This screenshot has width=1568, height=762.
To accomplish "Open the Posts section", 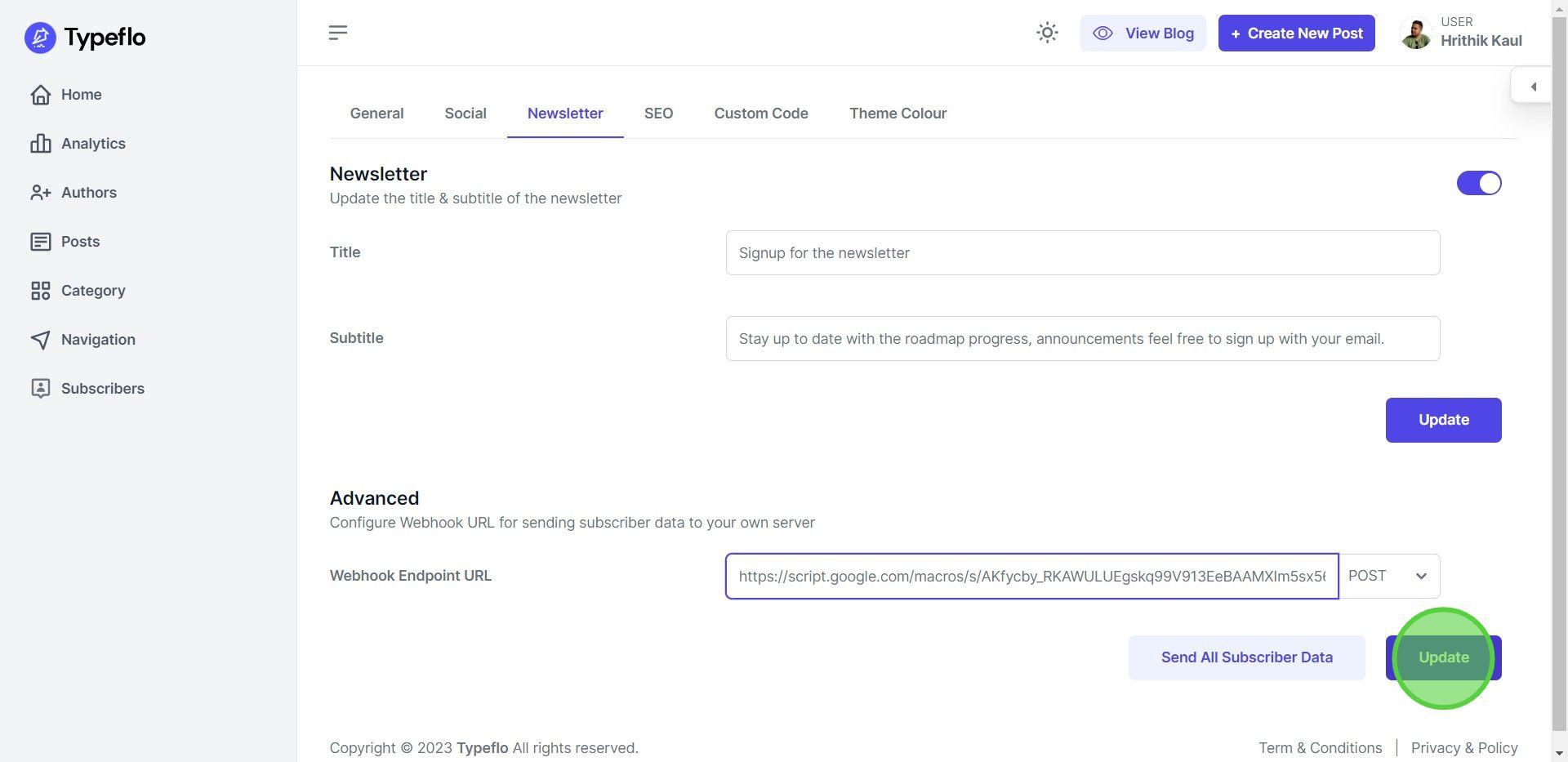I will click(x=79, y=242).
